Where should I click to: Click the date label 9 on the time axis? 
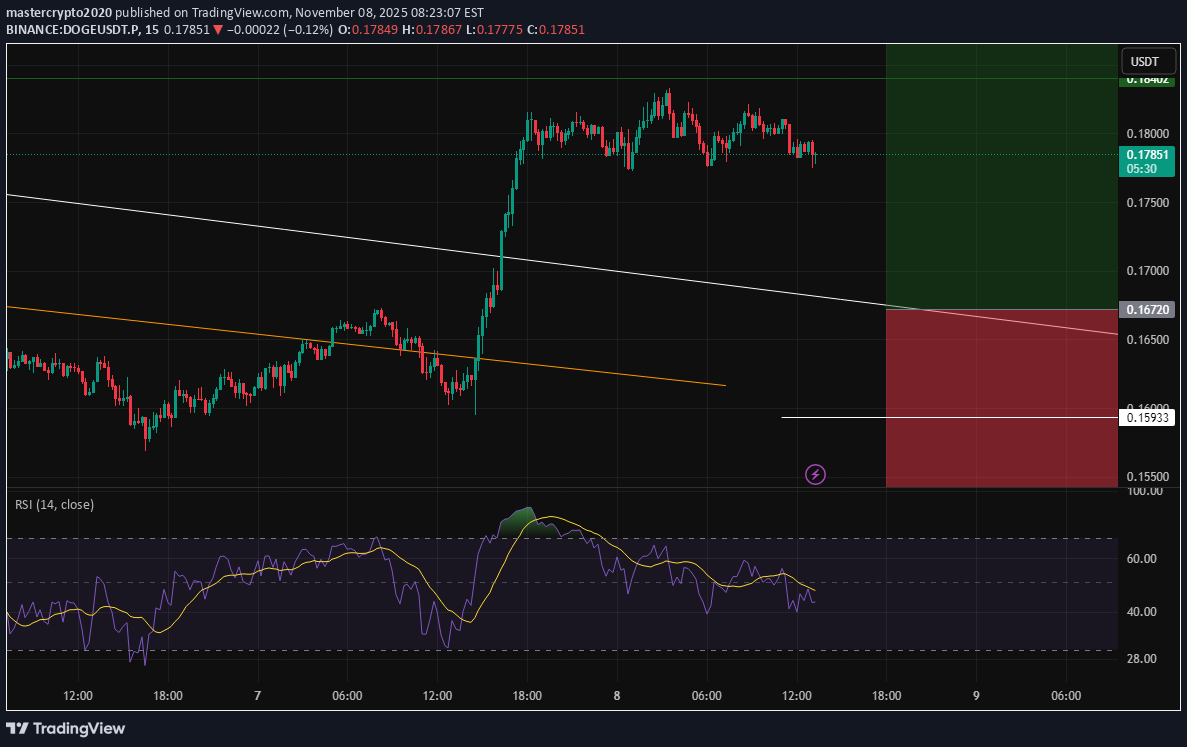(x=976, y=696)
